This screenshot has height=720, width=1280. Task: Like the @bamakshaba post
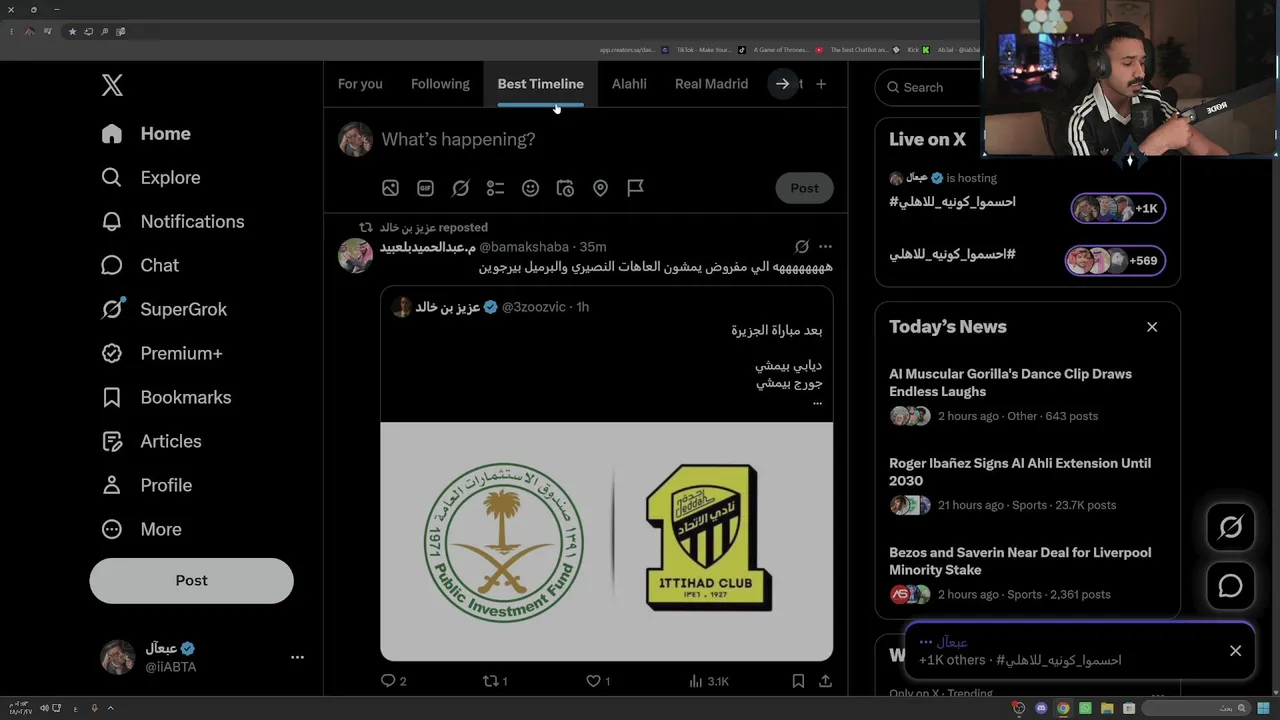tap(598, 681)
